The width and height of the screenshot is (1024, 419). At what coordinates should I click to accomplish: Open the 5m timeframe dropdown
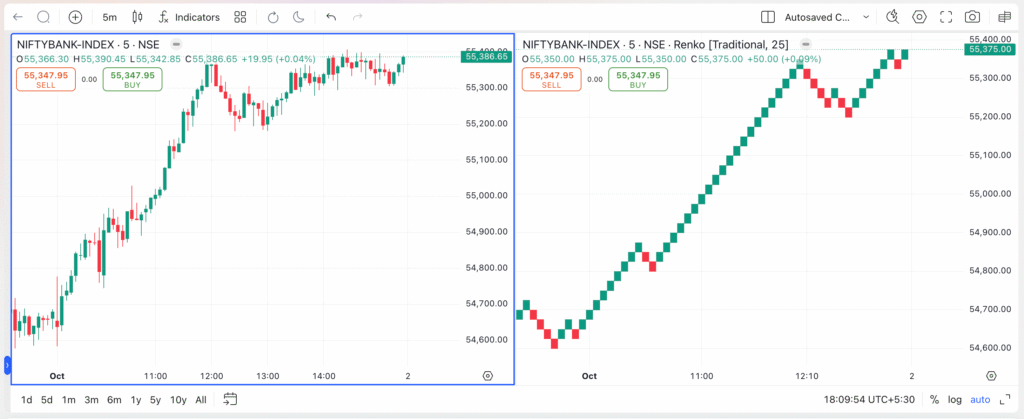110,17
